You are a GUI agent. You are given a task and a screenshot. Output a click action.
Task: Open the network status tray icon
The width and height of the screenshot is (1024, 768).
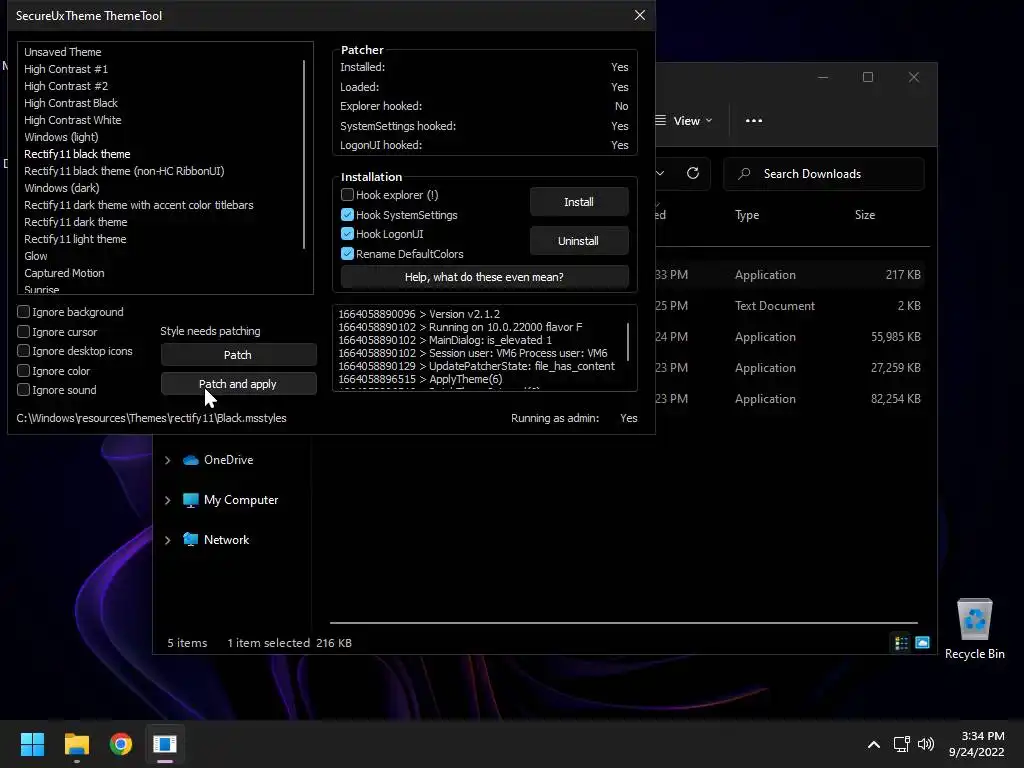pos(902,744)
